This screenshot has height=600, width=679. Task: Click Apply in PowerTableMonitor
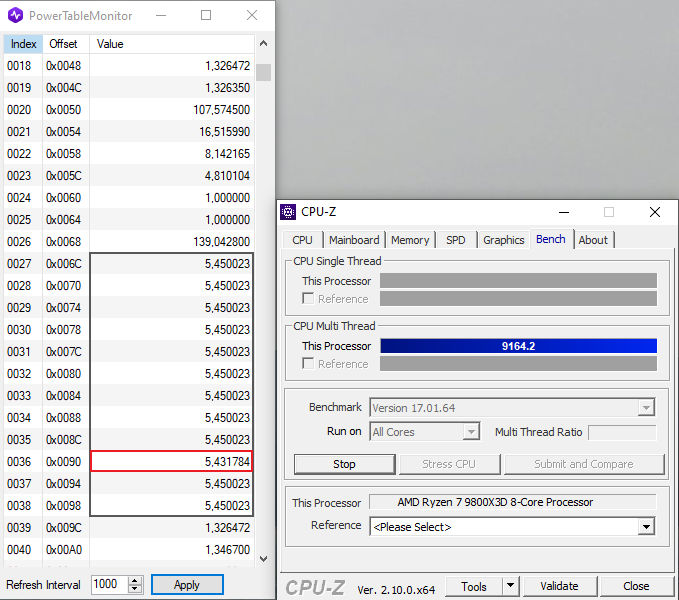pyautogui.click(x=187, y=585)
